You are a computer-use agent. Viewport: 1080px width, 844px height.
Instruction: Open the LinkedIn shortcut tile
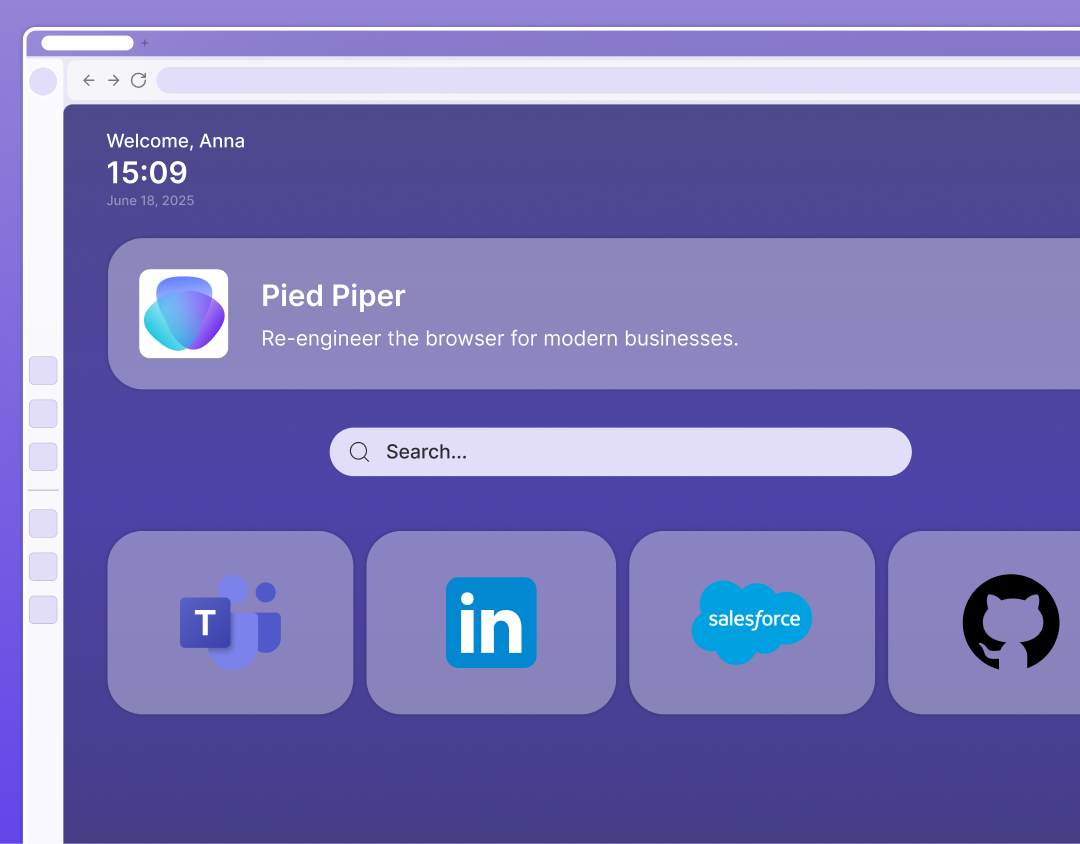tap(491, 623)
